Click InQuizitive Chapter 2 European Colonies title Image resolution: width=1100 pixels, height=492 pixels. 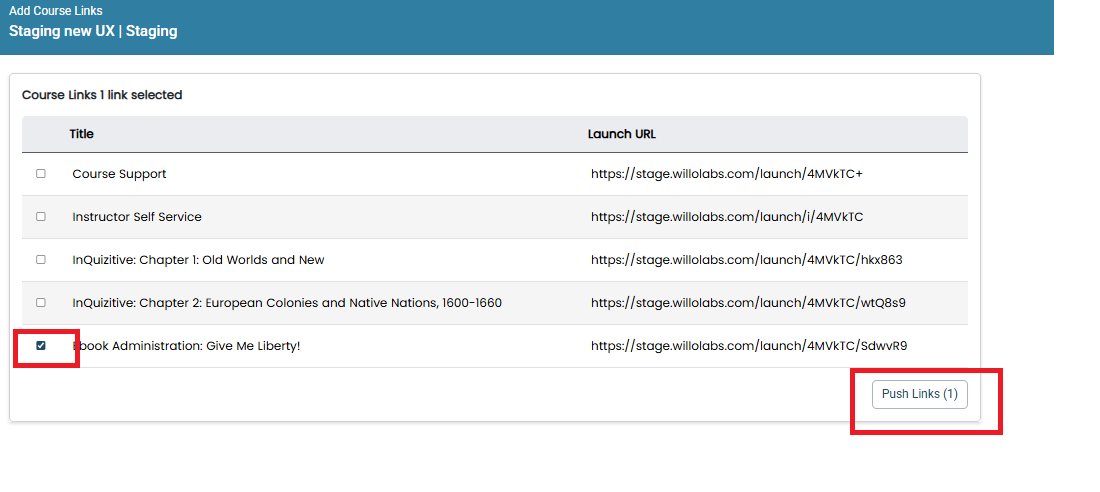point(287,302)
